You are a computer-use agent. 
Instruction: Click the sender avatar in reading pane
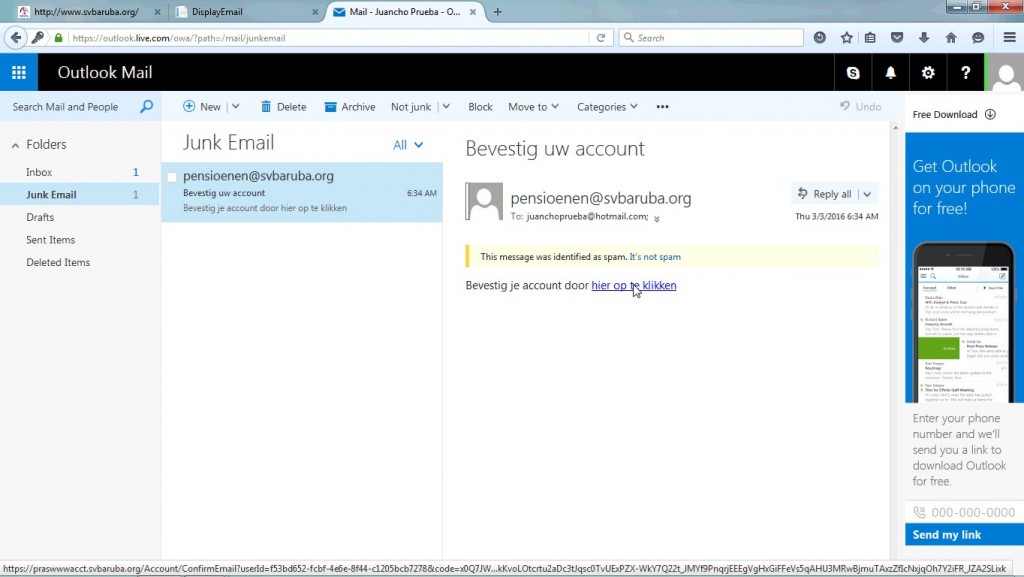coord(484,202)
